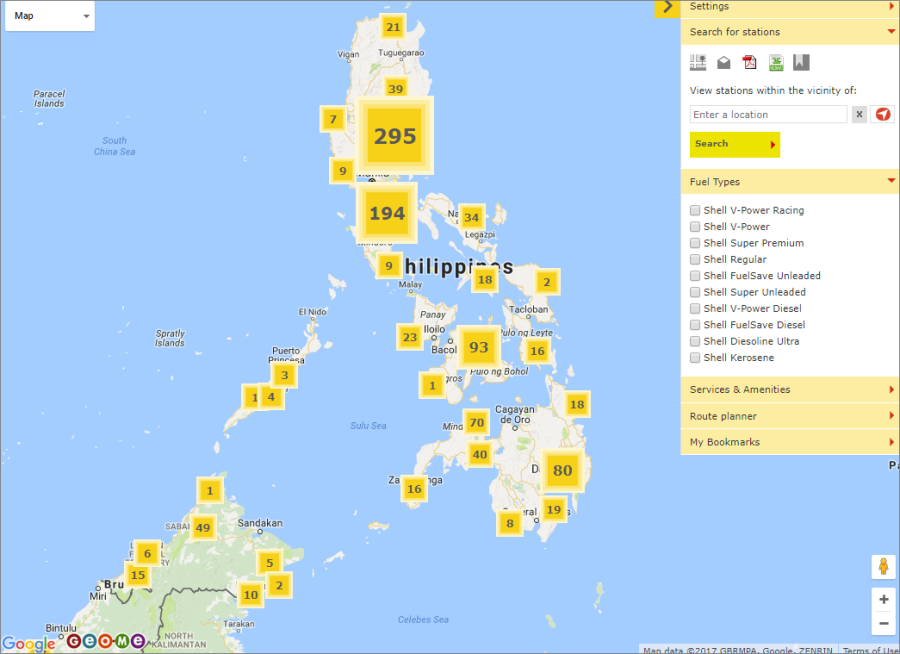This screenshot has width=900, height=654.
Task: Collapse the Fuel Types section
Action: tap(790, 181)
